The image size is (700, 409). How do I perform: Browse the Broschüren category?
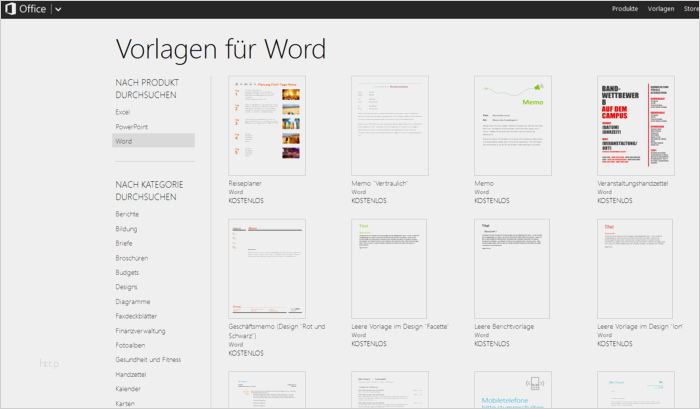tap(132, 258)
